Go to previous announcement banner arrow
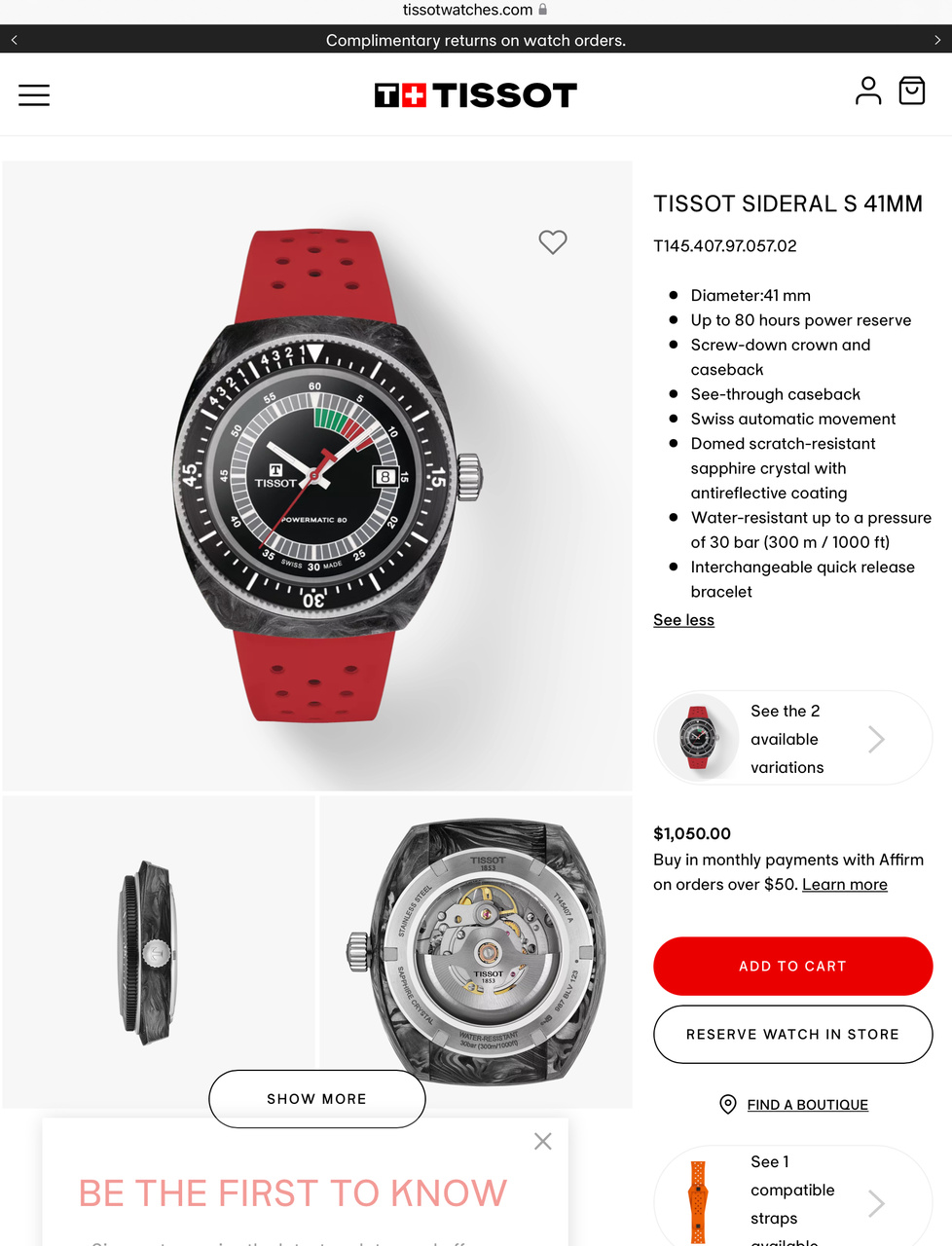952x1246 pixels. pos(15,40)
